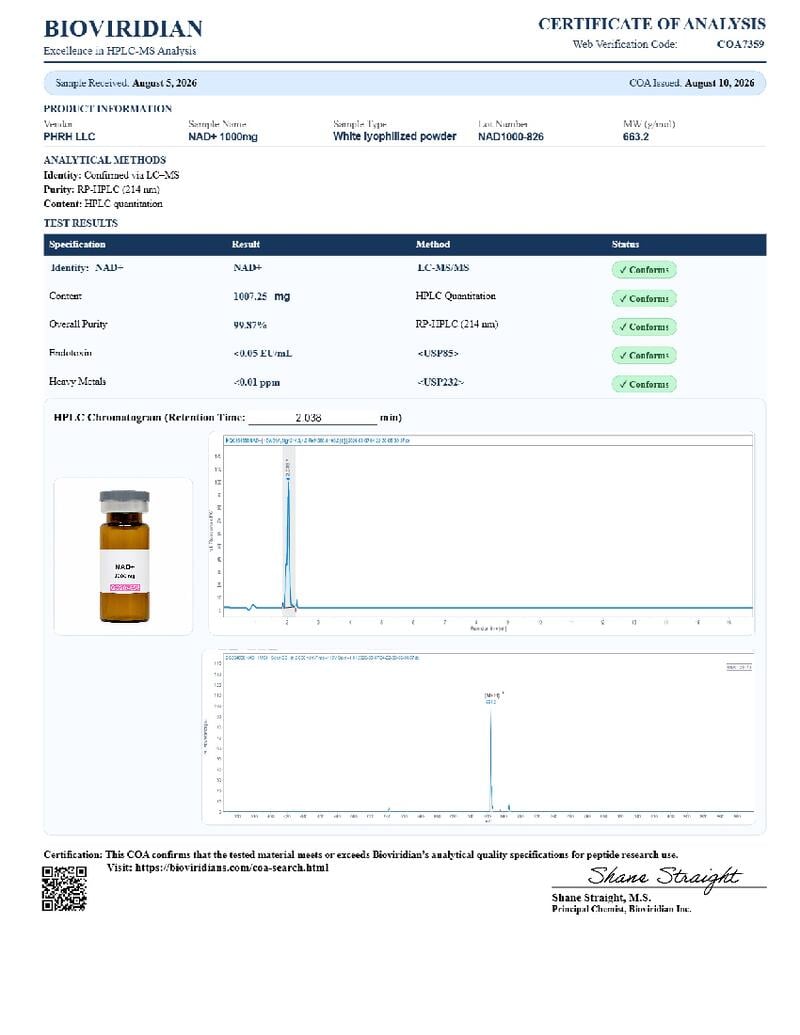Click the Retention Time field showing 2.038
Screen dimensions: 800x1035
pyautogui.click(x=312, y=417)
